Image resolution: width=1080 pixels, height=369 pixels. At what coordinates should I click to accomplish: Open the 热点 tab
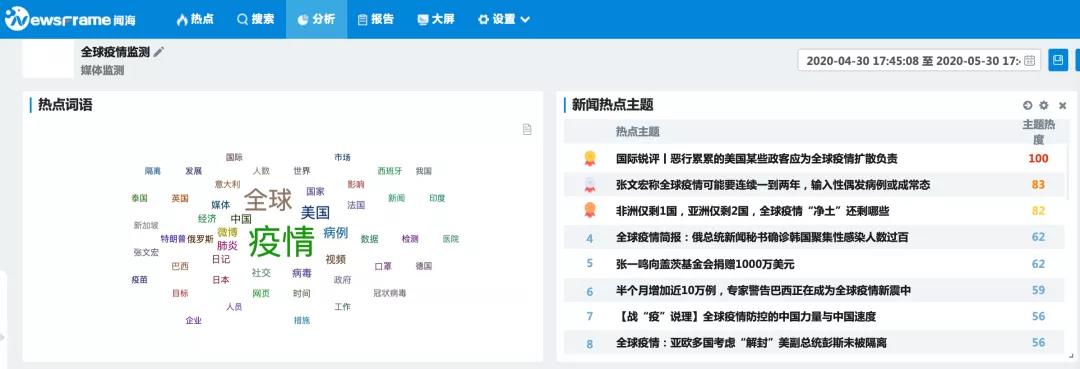pos(195,19)
